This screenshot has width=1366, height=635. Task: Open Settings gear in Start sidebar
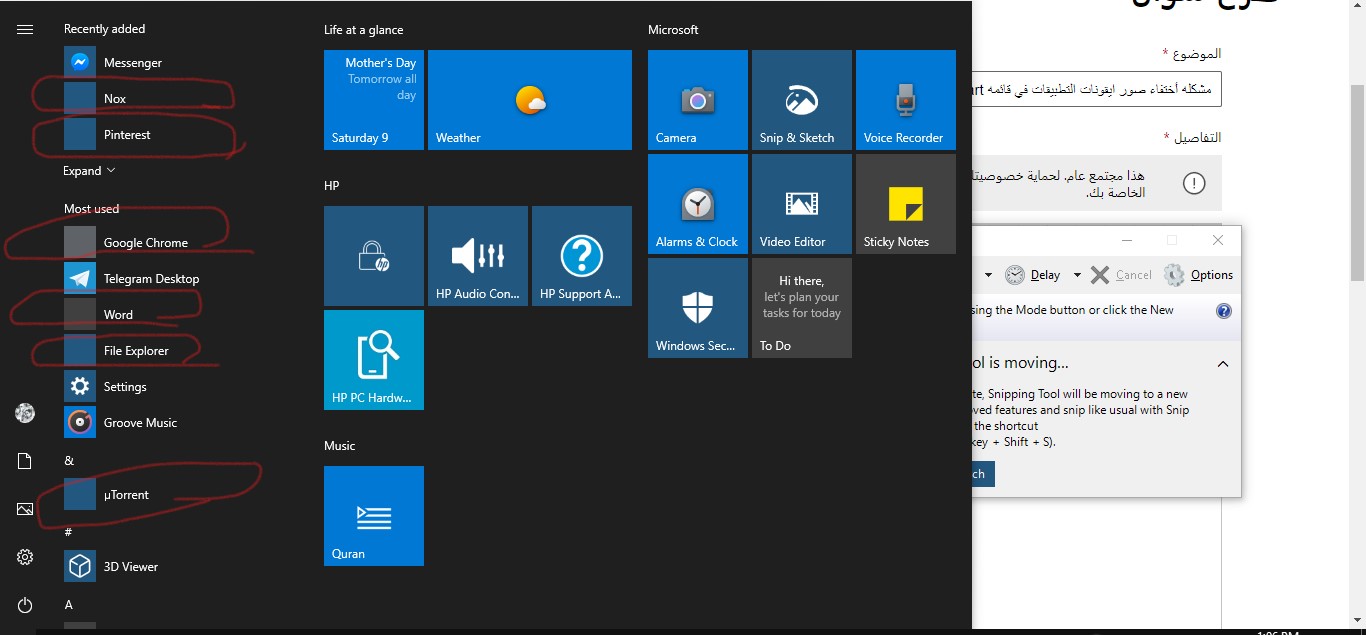coord(25,557)
